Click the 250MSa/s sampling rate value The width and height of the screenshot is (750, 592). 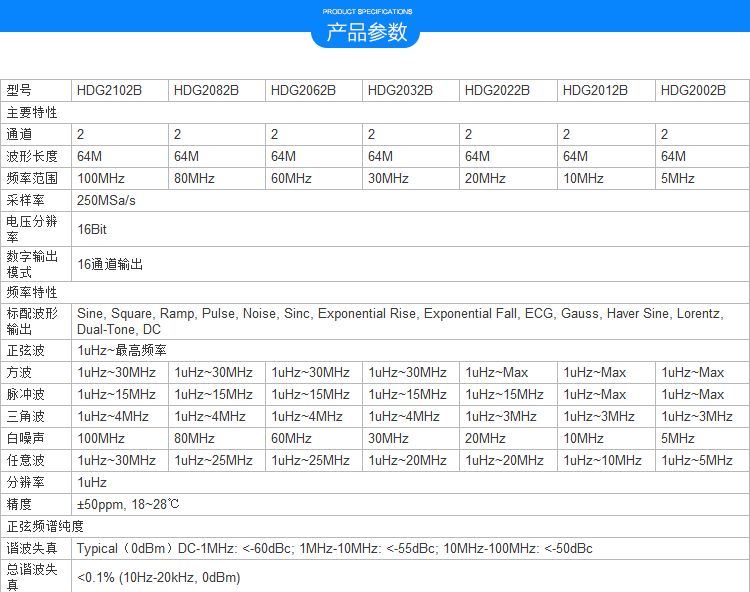[x=106, y=200]
